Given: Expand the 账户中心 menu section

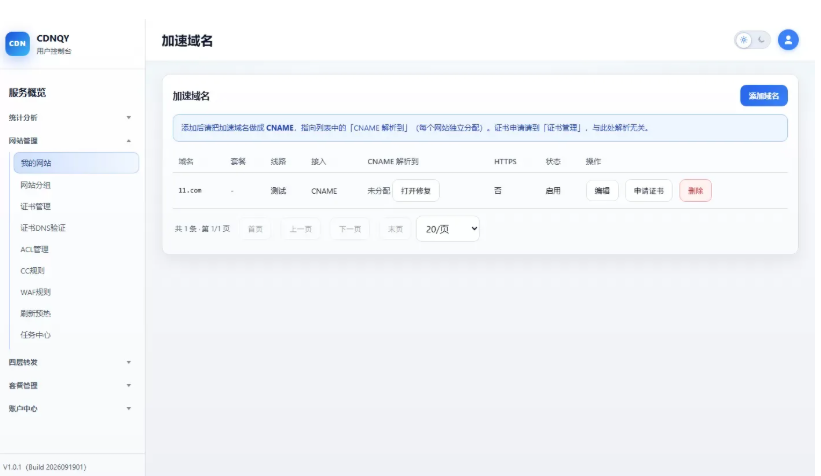Looking at the screenshot, I should pyautogui.click(x=70, y=408).
